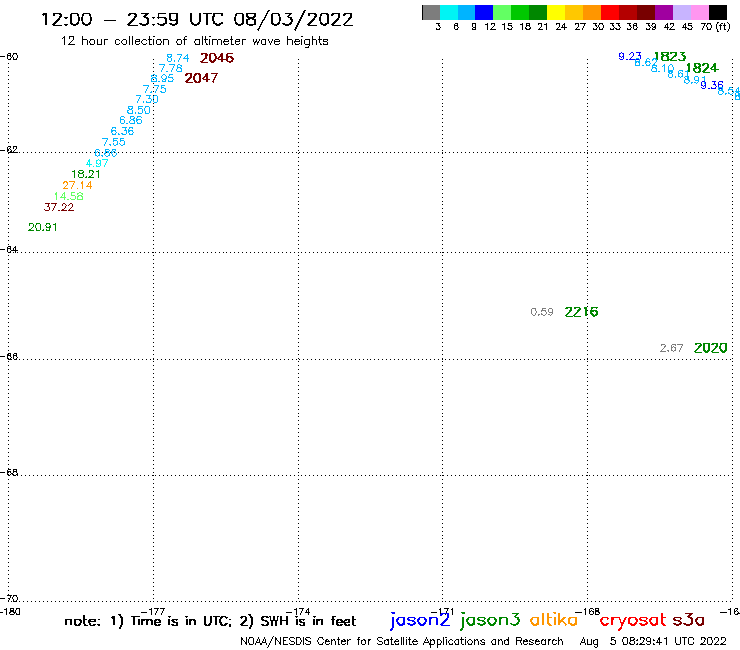
Task: Click the light green value 14.56
Action: (68, 196)
